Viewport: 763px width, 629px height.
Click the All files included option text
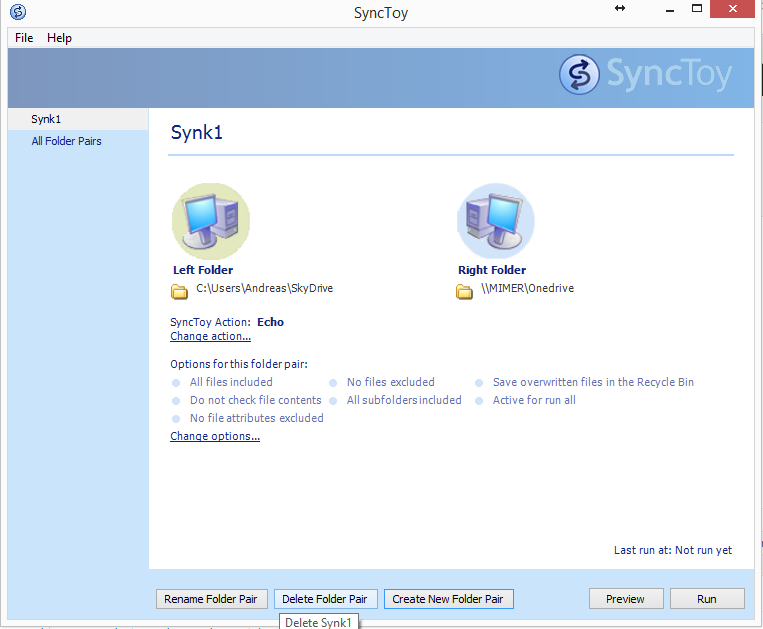pos(231,382)
